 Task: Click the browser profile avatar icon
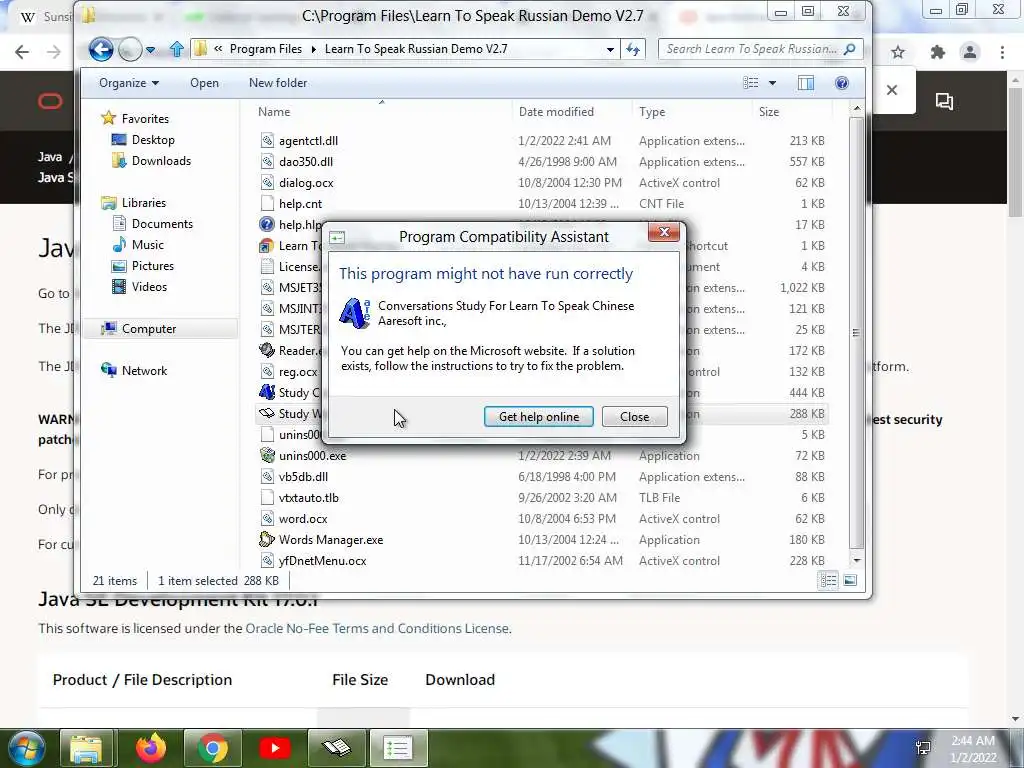pyautogui.click(x=970, y=52)
